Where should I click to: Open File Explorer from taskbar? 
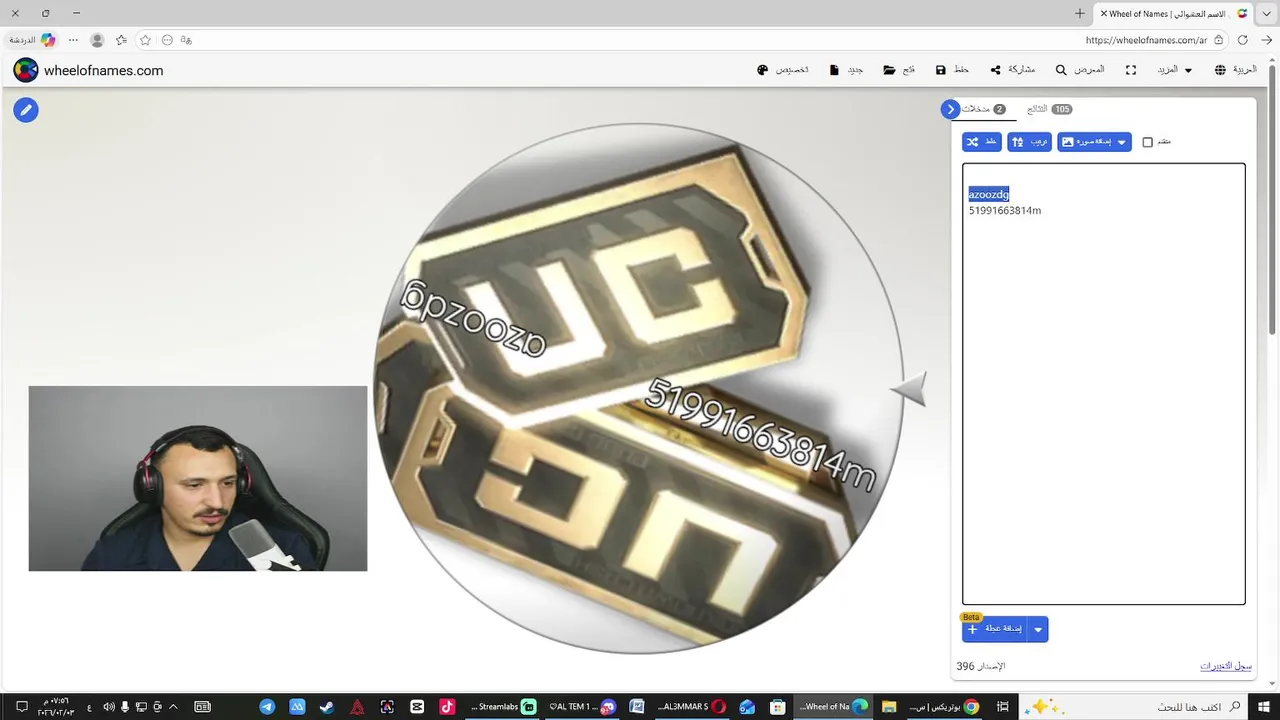tap(888, 707)
